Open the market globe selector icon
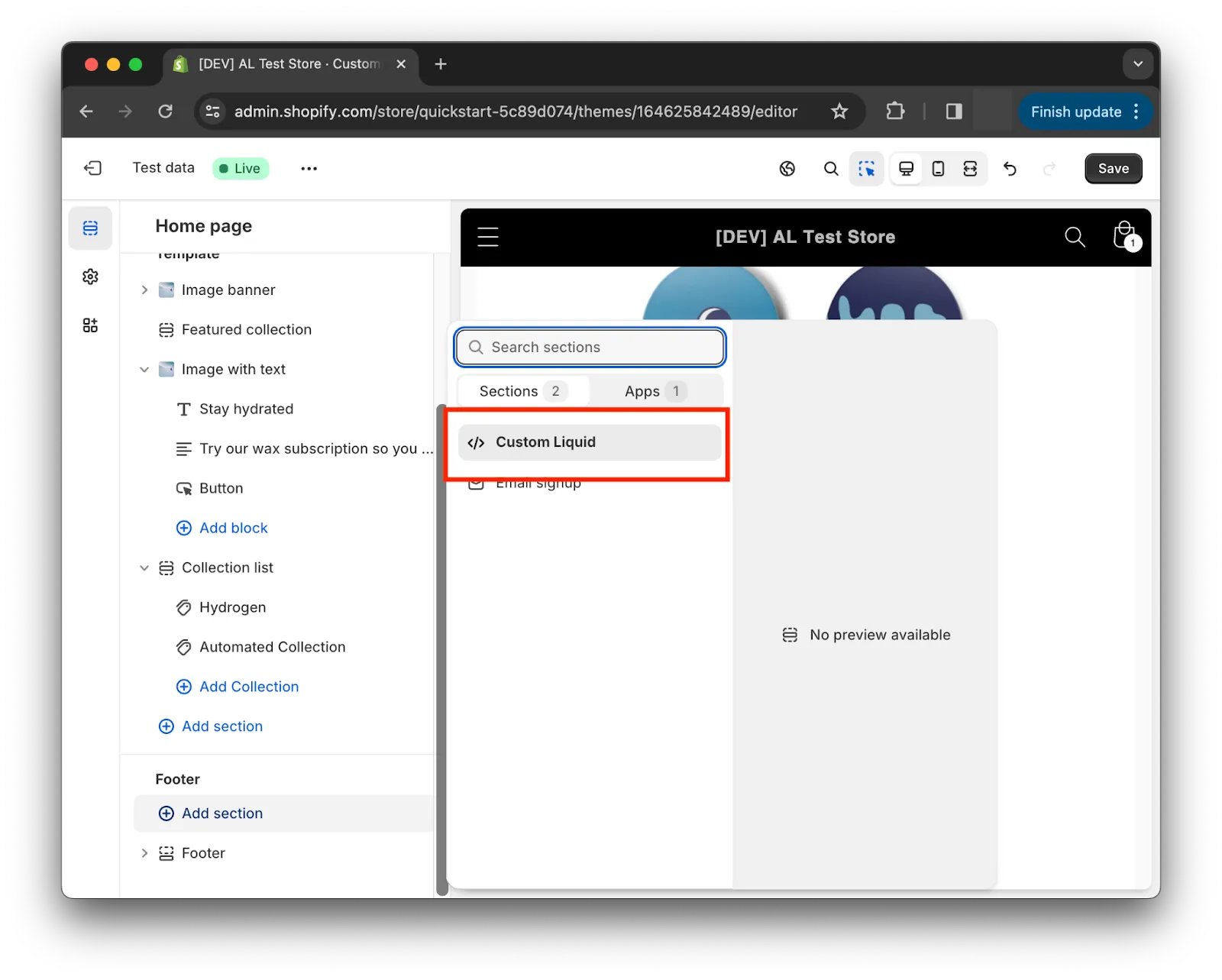Viewport: 1222px width, 980px height. point(787,169)
